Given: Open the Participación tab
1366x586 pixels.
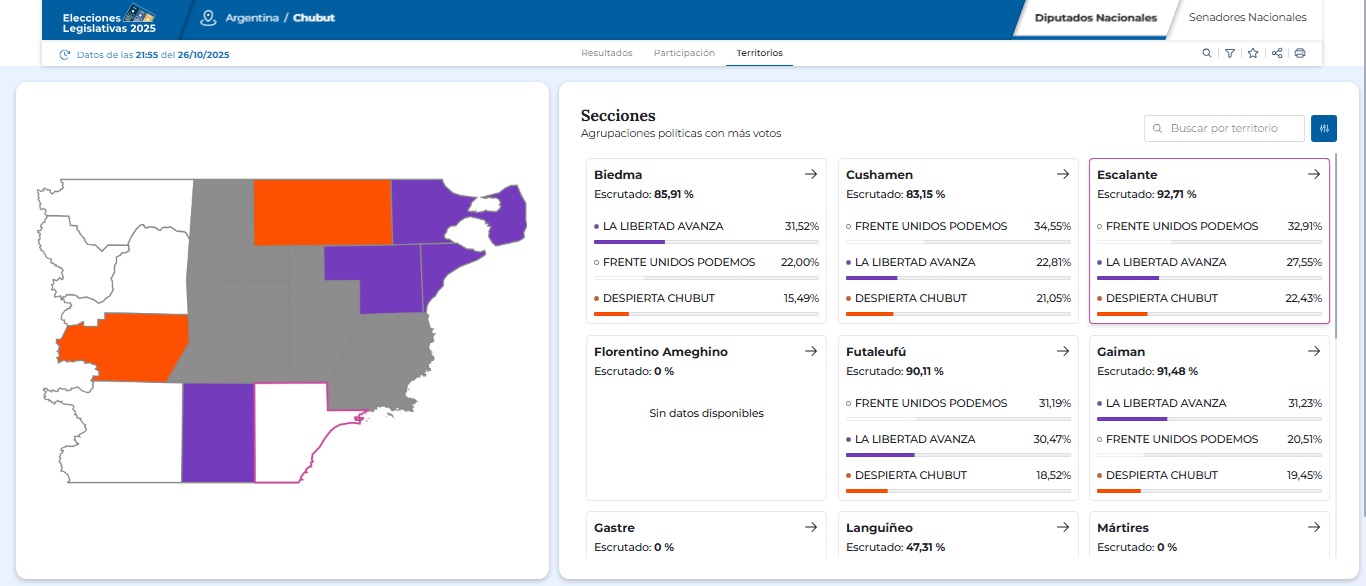Looking at the screenshot, I should point(684,53).
